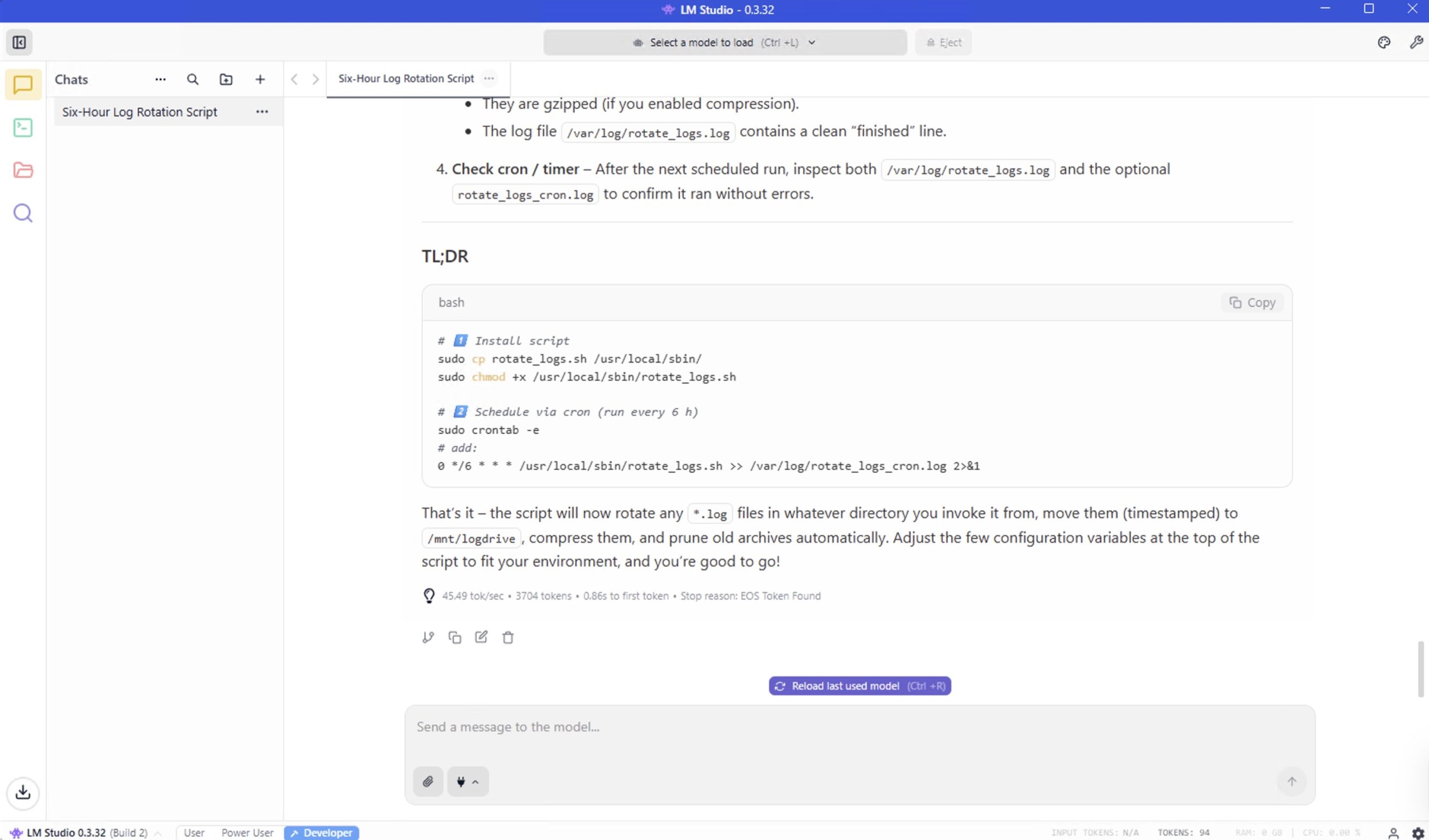The height and width of the screenshot is (840, 1429).
Task: Switch to Power User mode
Action: click(247, 833)
